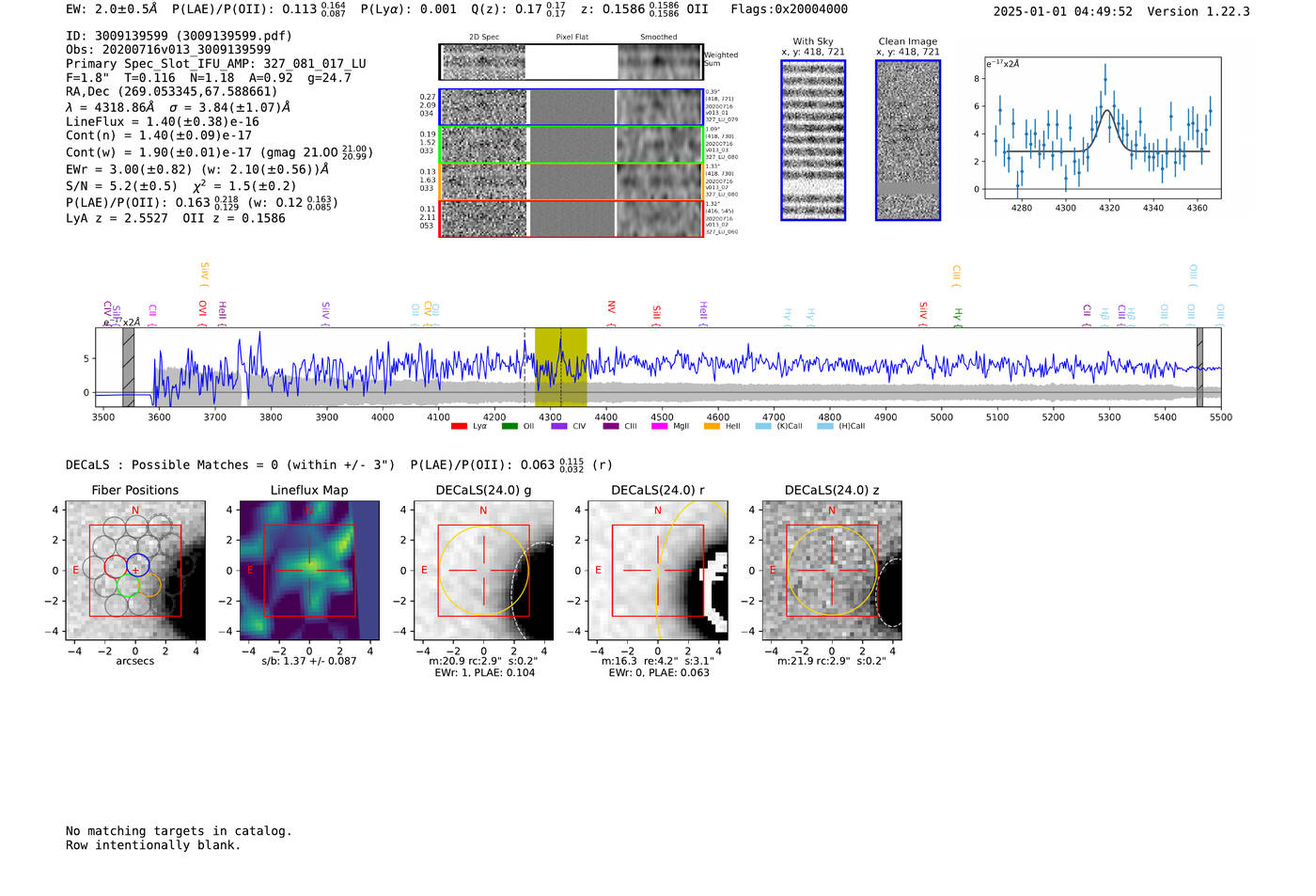Image resolution: width=1316 pixels, height=896 pixels.
Task: Click the 'Version 1.22.3' label
Action: coord(1198,11)
